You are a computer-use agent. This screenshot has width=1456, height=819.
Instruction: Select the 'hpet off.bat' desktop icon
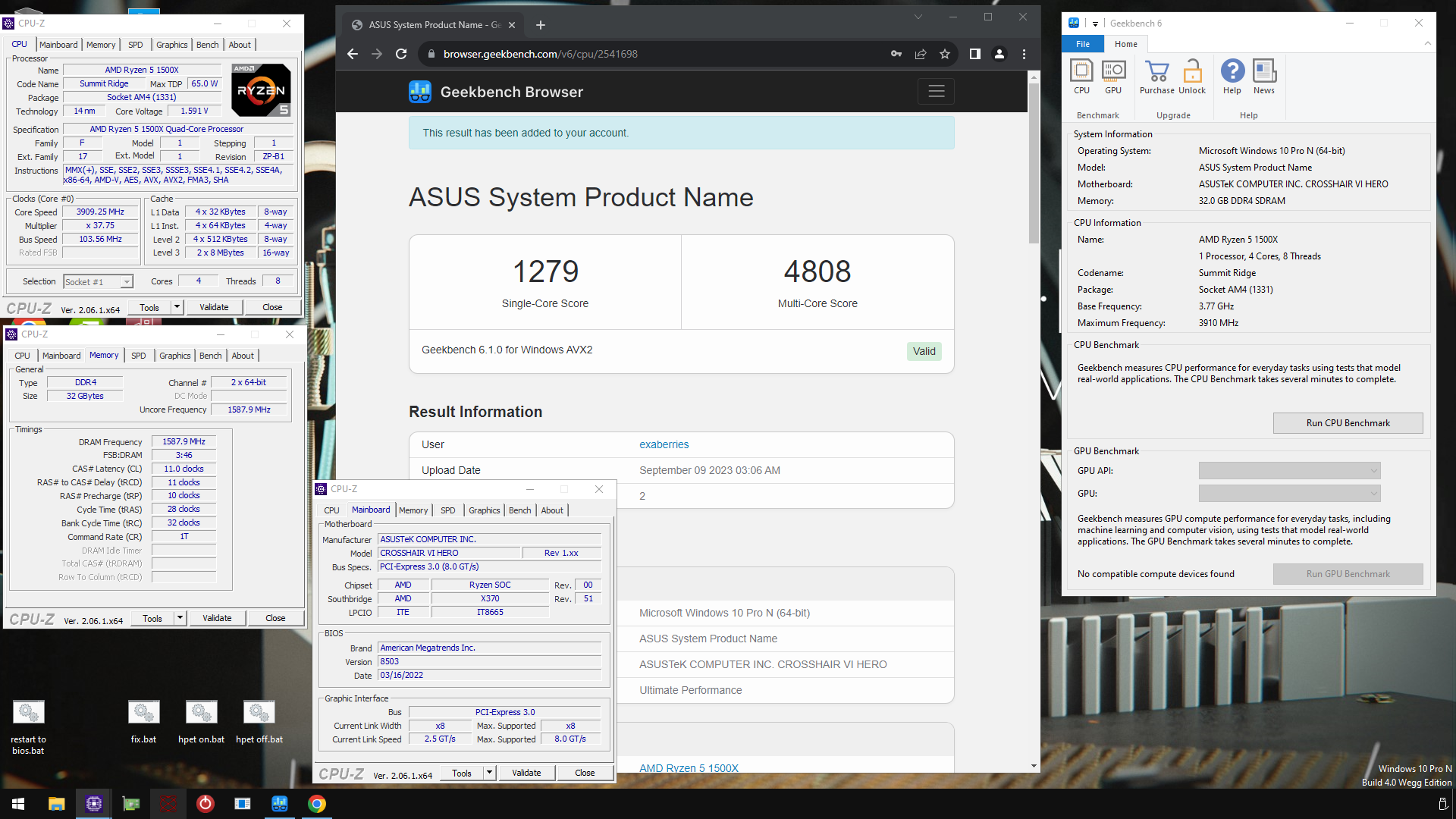pyautogui.click(x=259, y=721)
